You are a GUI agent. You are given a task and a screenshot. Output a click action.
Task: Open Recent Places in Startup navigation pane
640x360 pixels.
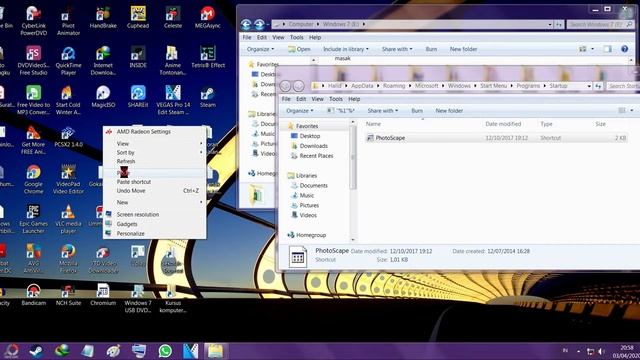coord(316,156)
